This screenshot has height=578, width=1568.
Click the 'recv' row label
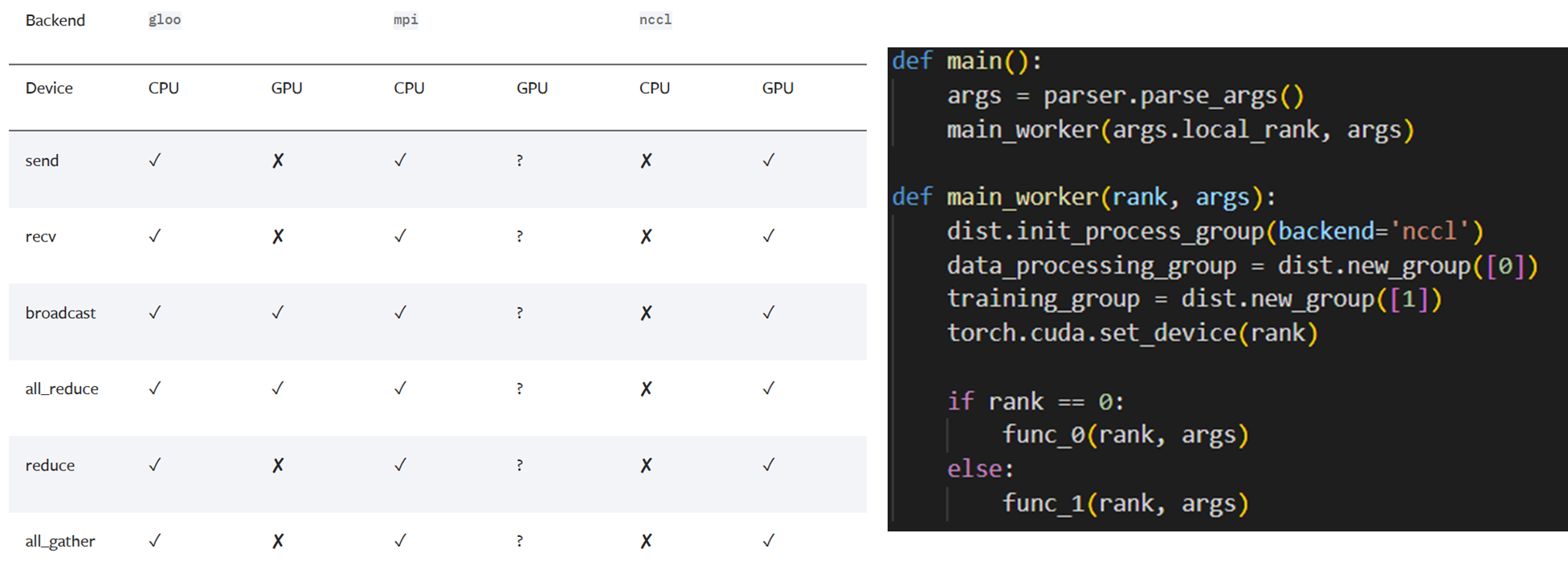40,237
